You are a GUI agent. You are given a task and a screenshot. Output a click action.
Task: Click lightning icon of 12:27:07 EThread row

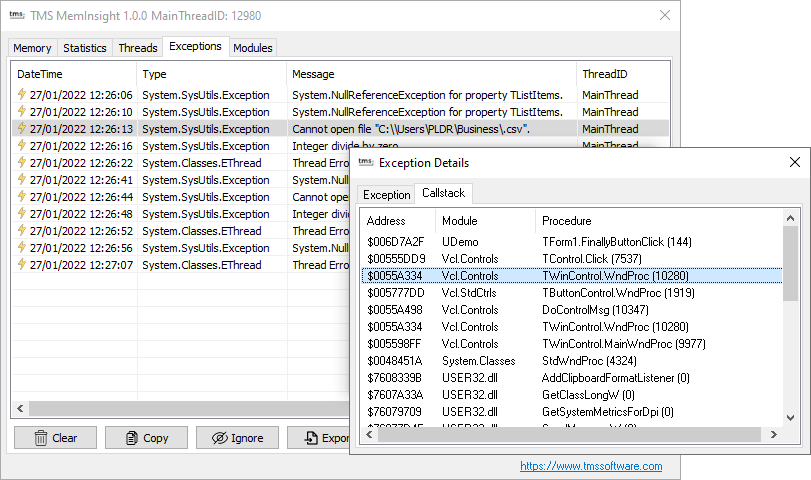(22, 265)
